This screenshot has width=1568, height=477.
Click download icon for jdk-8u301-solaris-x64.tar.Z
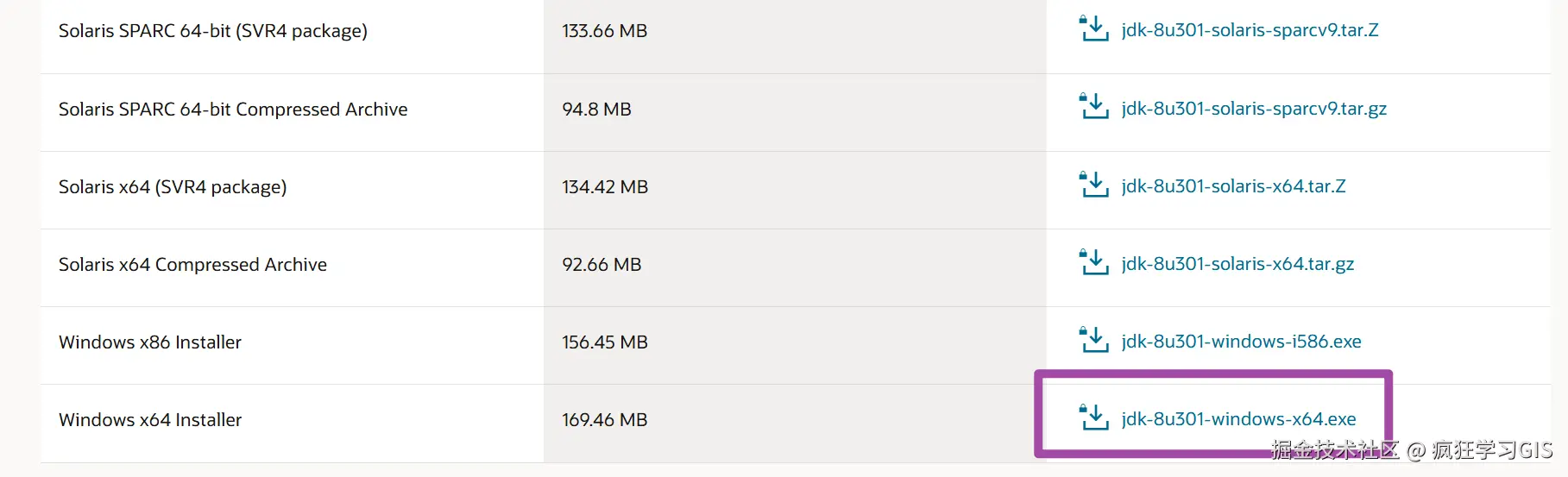pyautogui.click(x=1094, y=185)
